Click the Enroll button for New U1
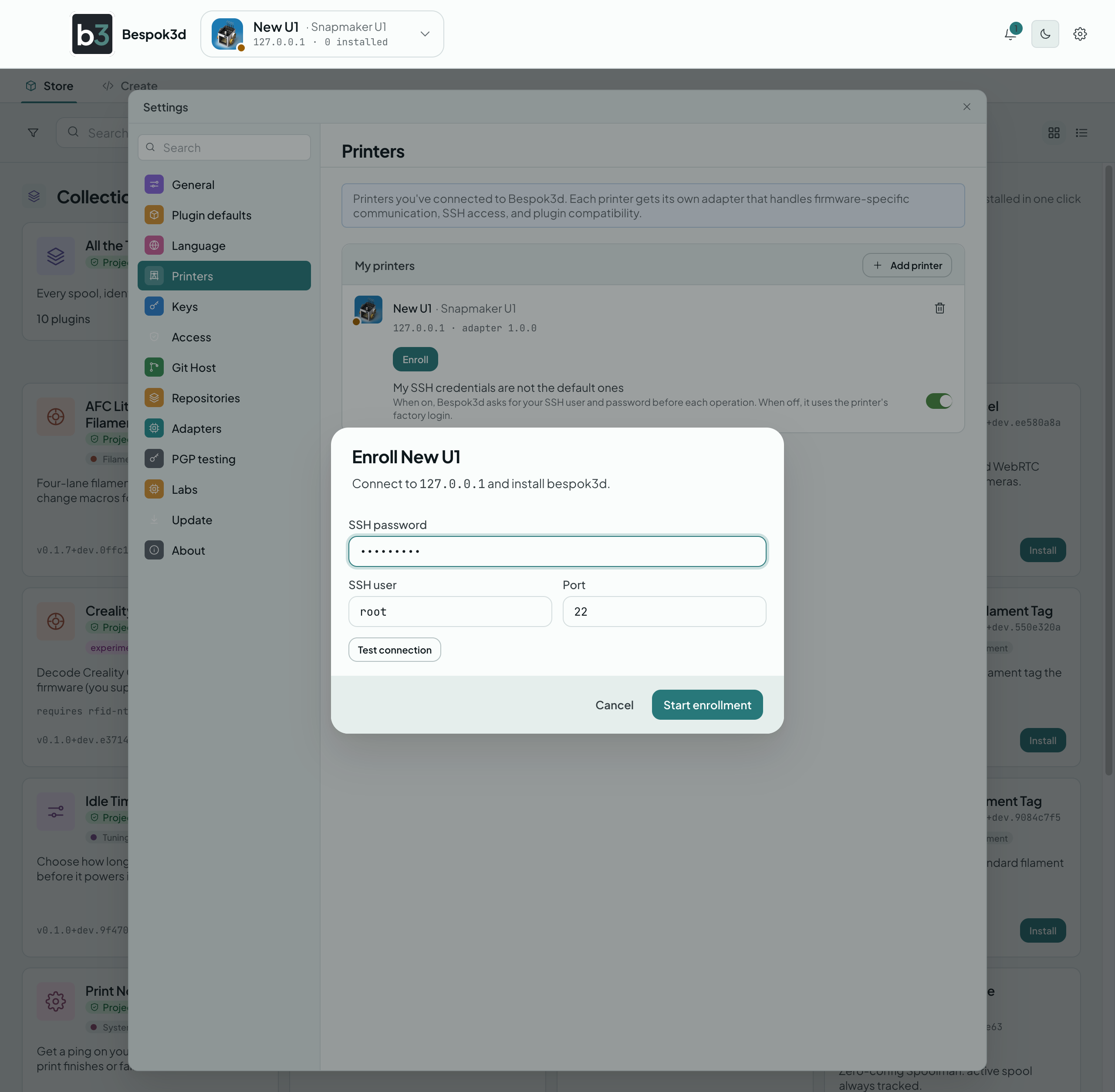This screenshot has height=1092, width=1115. 415,359
